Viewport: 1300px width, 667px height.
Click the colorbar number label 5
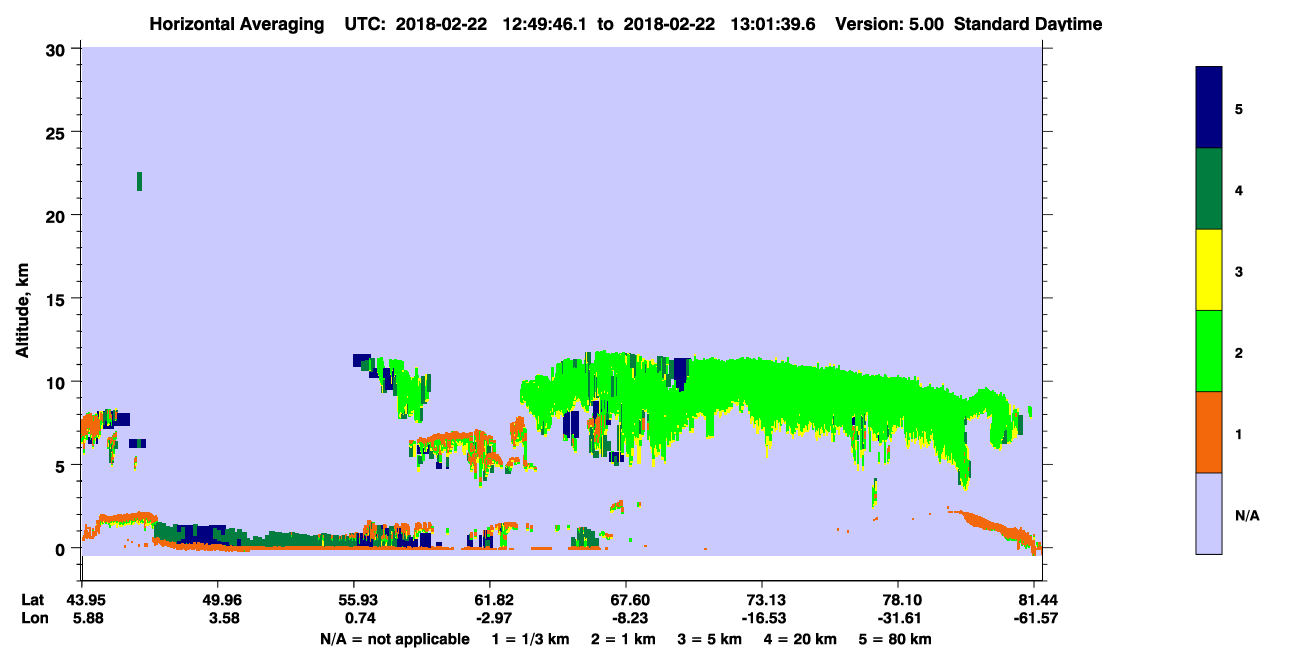(x=1239, y=108)
